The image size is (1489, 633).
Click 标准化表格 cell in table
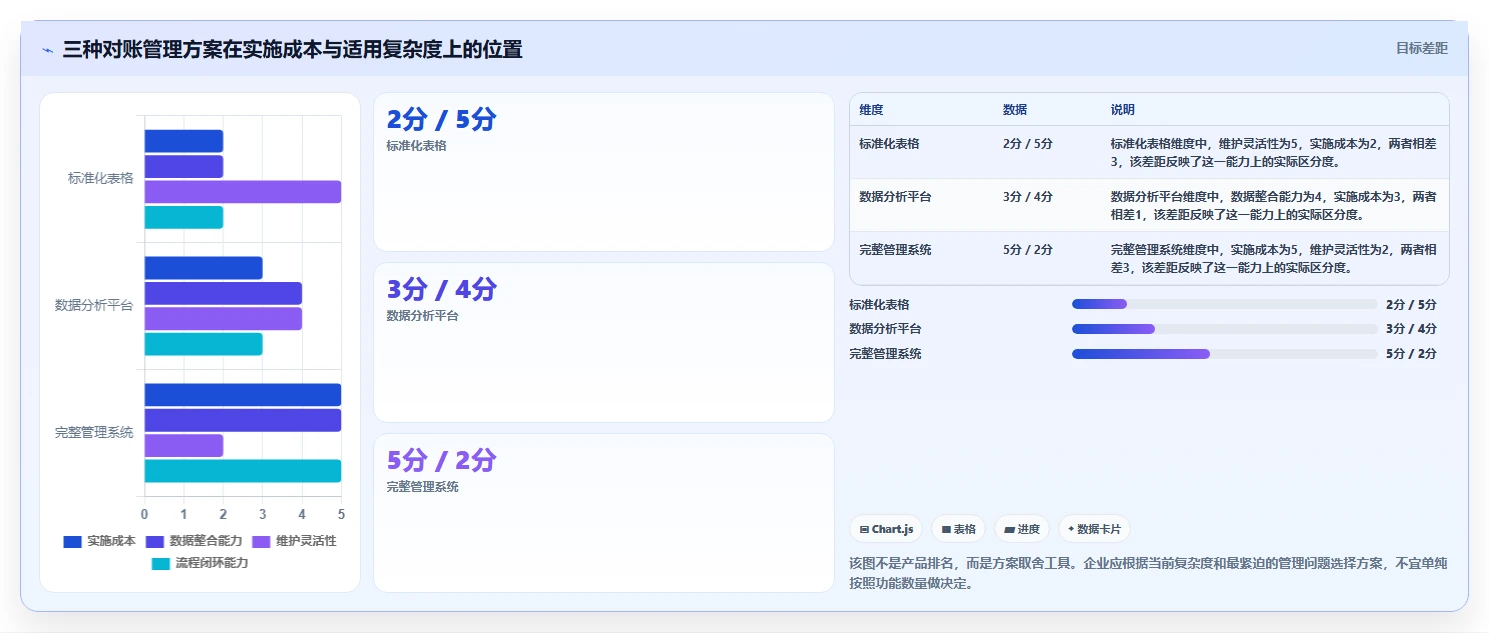(889, 144)
